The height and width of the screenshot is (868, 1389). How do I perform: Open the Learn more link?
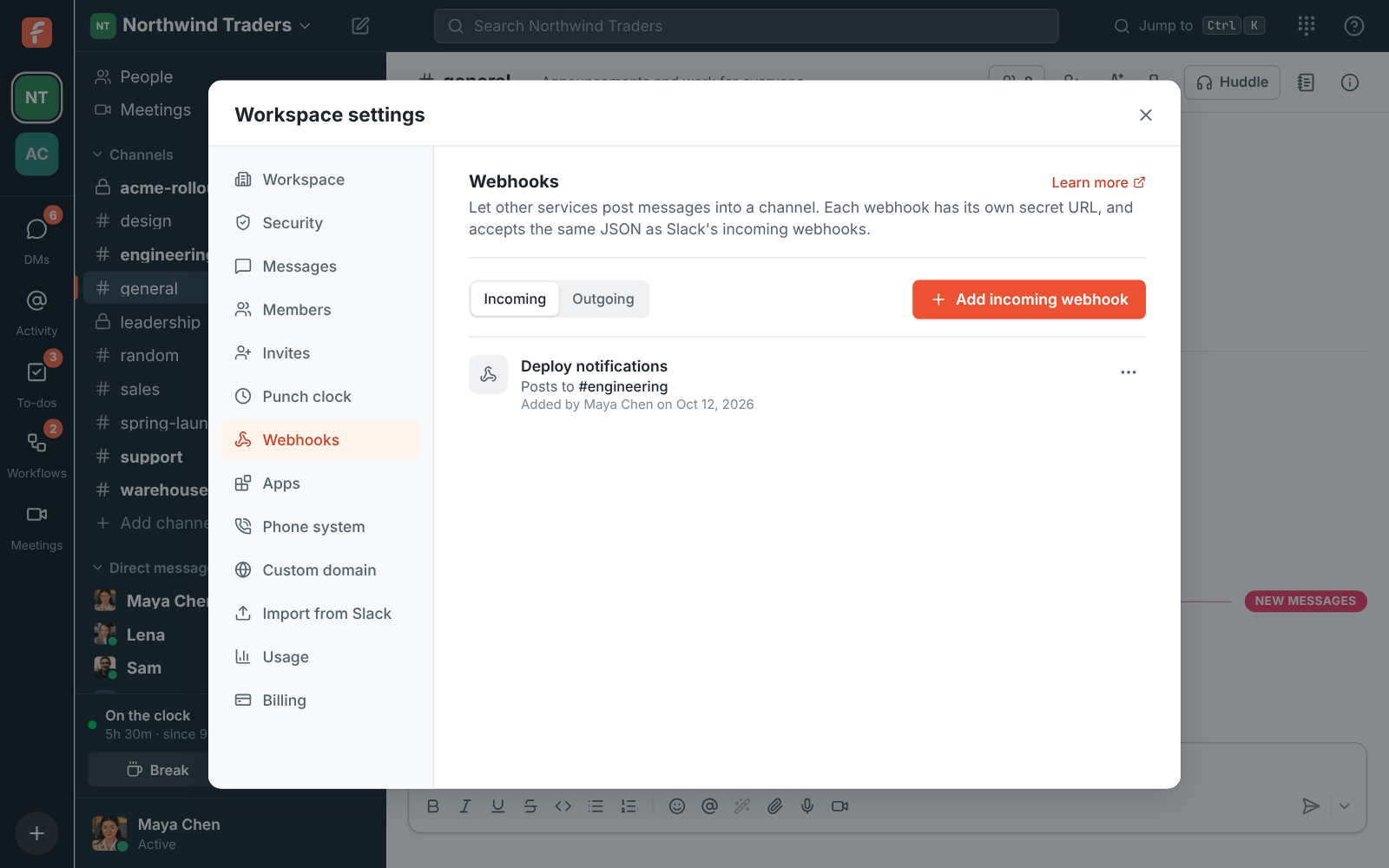(x=1098, y=182)
